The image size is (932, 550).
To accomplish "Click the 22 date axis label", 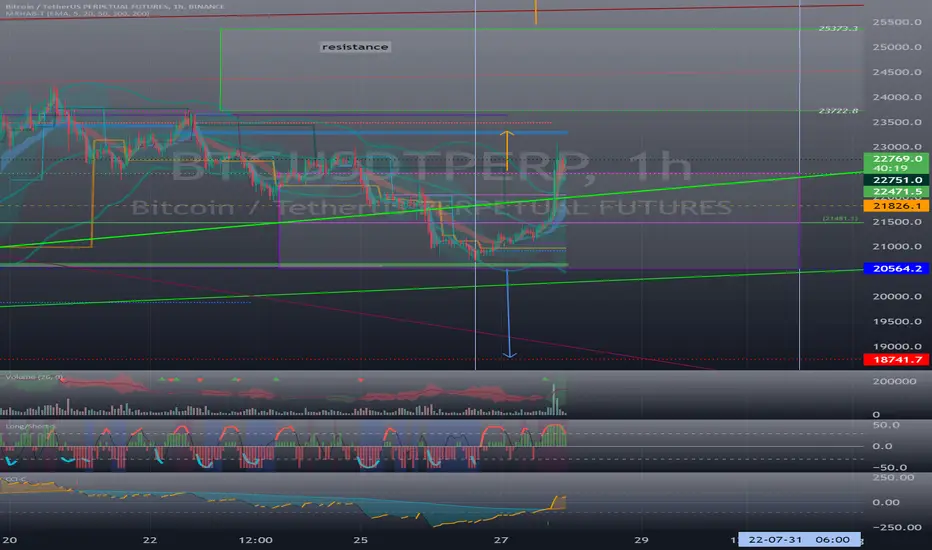I will [x=150, y=540].
